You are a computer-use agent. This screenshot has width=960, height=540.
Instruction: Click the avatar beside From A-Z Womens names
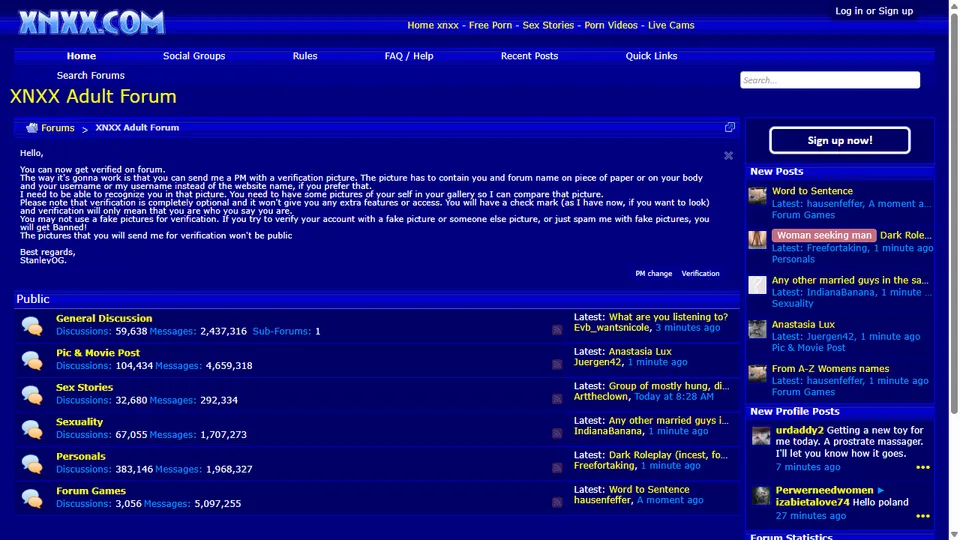(x=757, y=373)
